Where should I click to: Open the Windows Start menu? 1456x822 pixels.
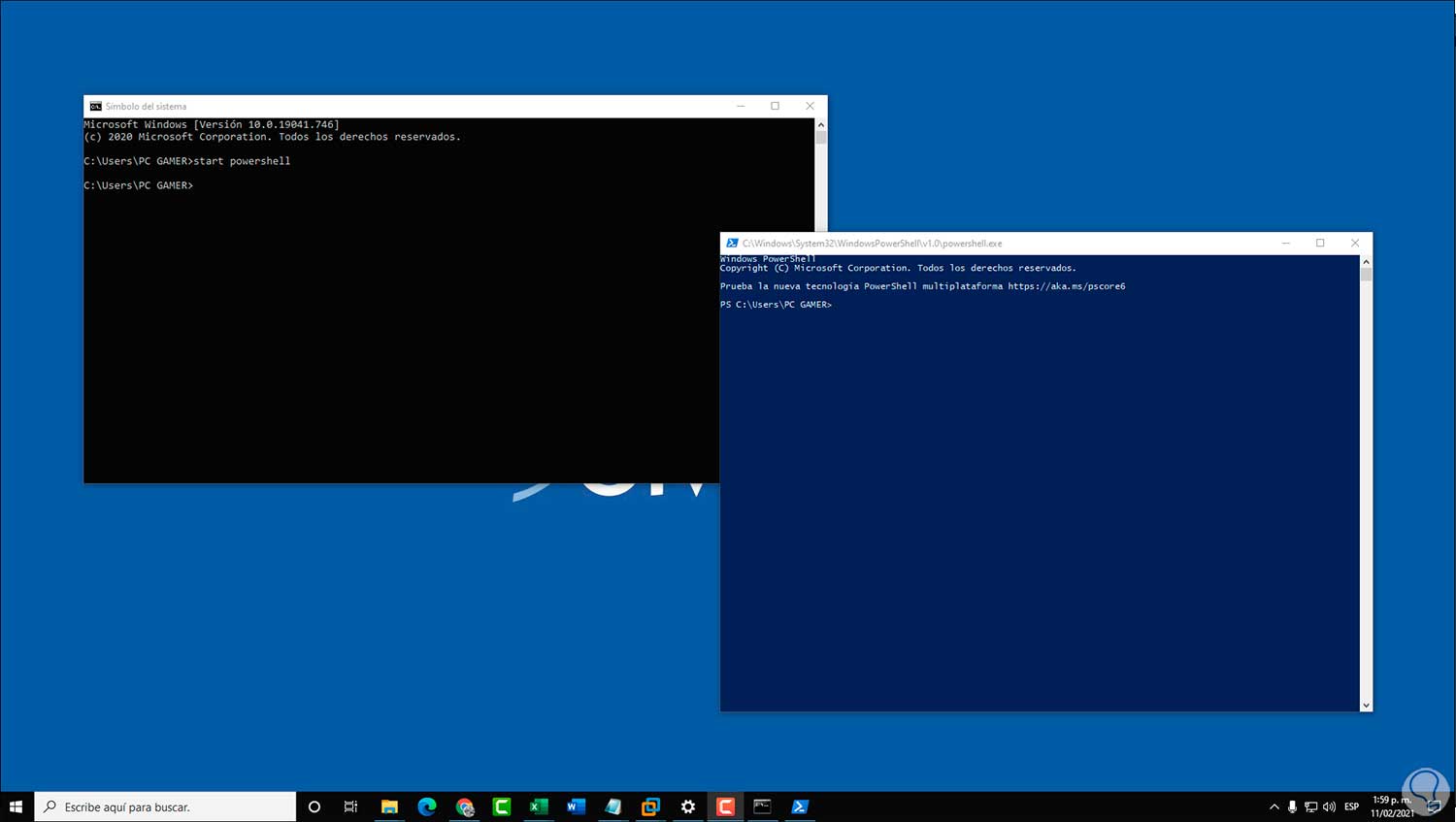(x=16, y=806)
